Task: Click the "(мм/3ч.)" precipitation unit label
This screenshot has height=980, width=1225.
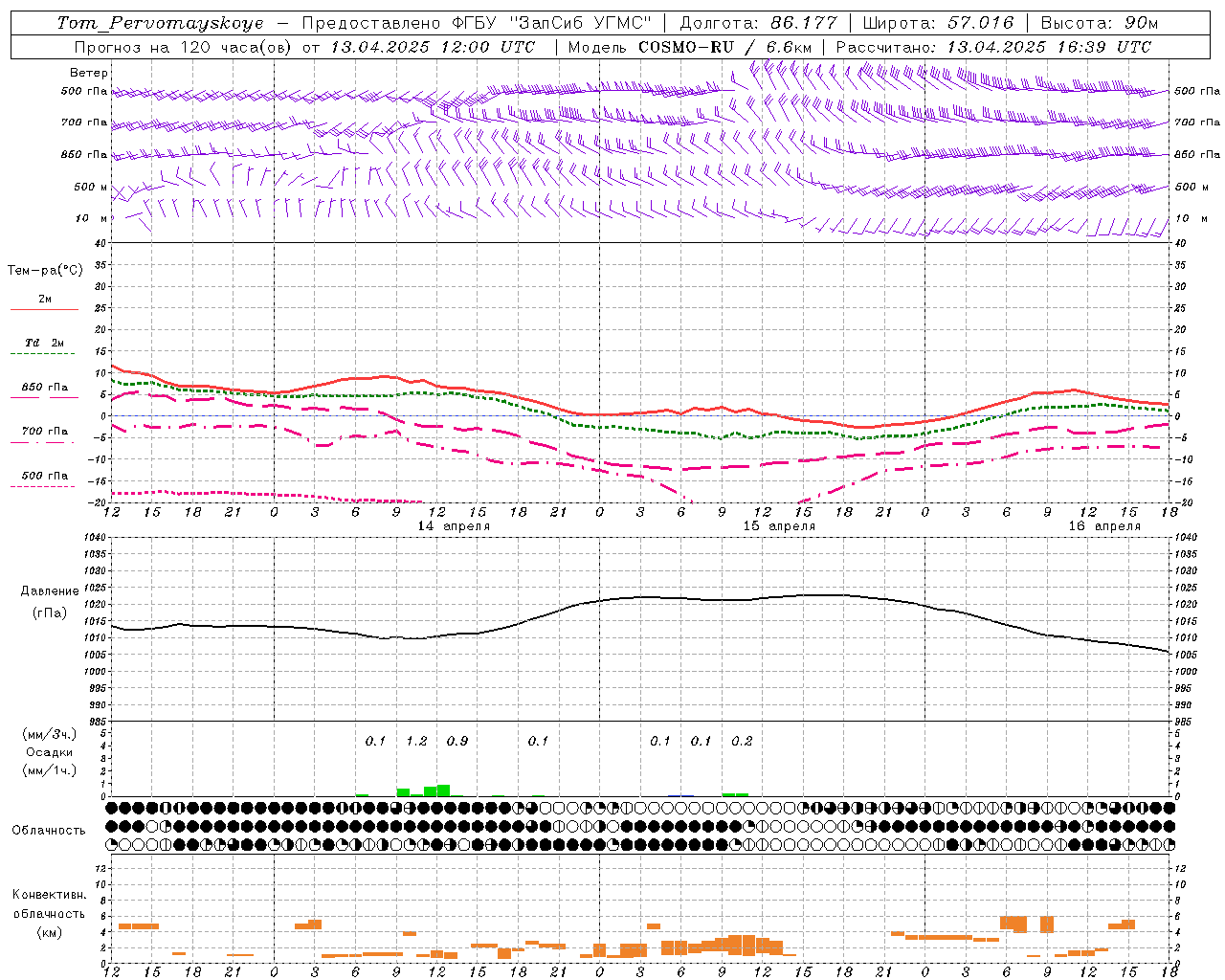Action: point(50,734)
